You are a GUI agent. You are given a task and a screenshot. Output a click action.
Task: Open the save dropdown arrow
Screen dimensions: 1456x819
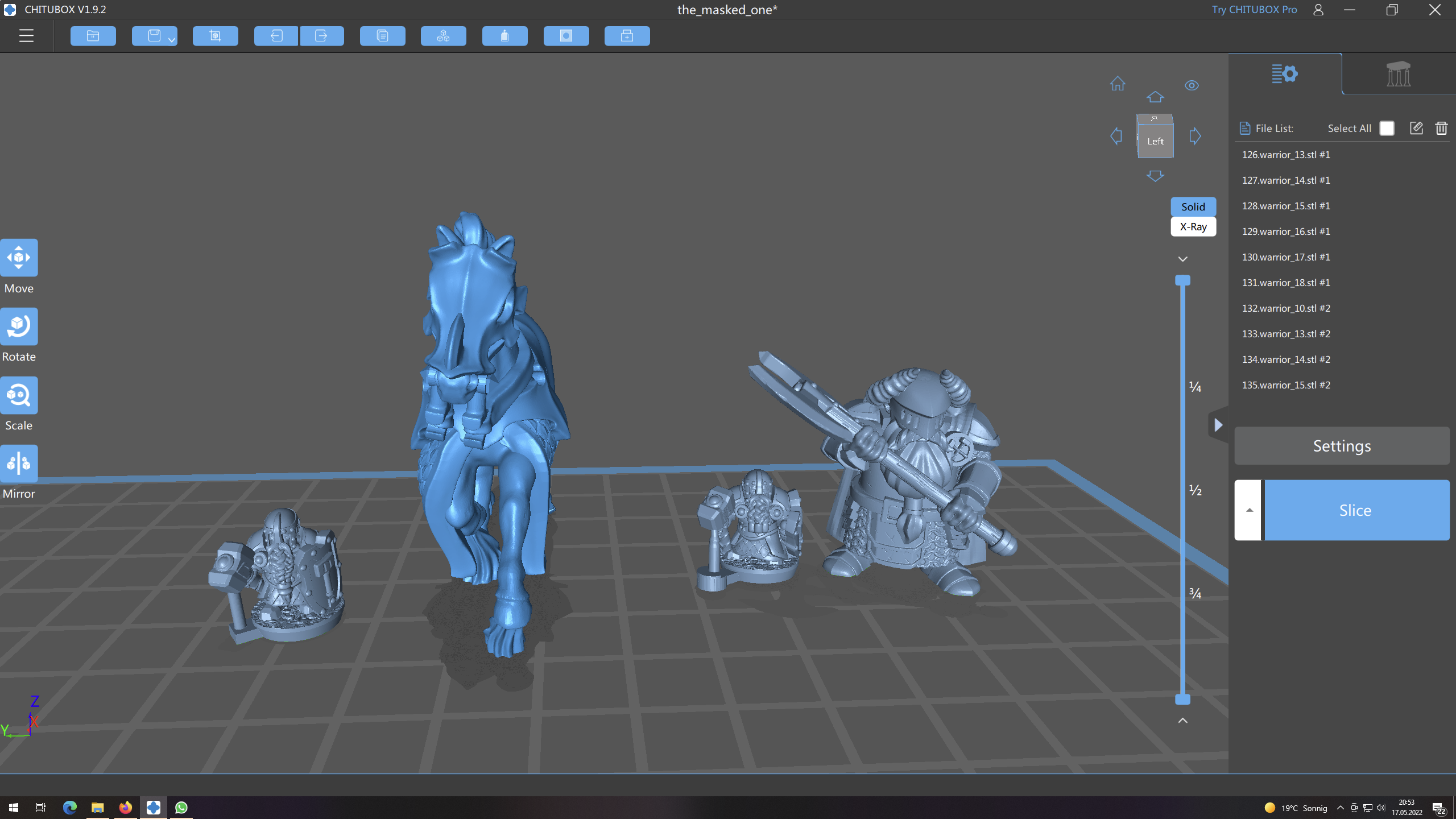click(171, 39)
